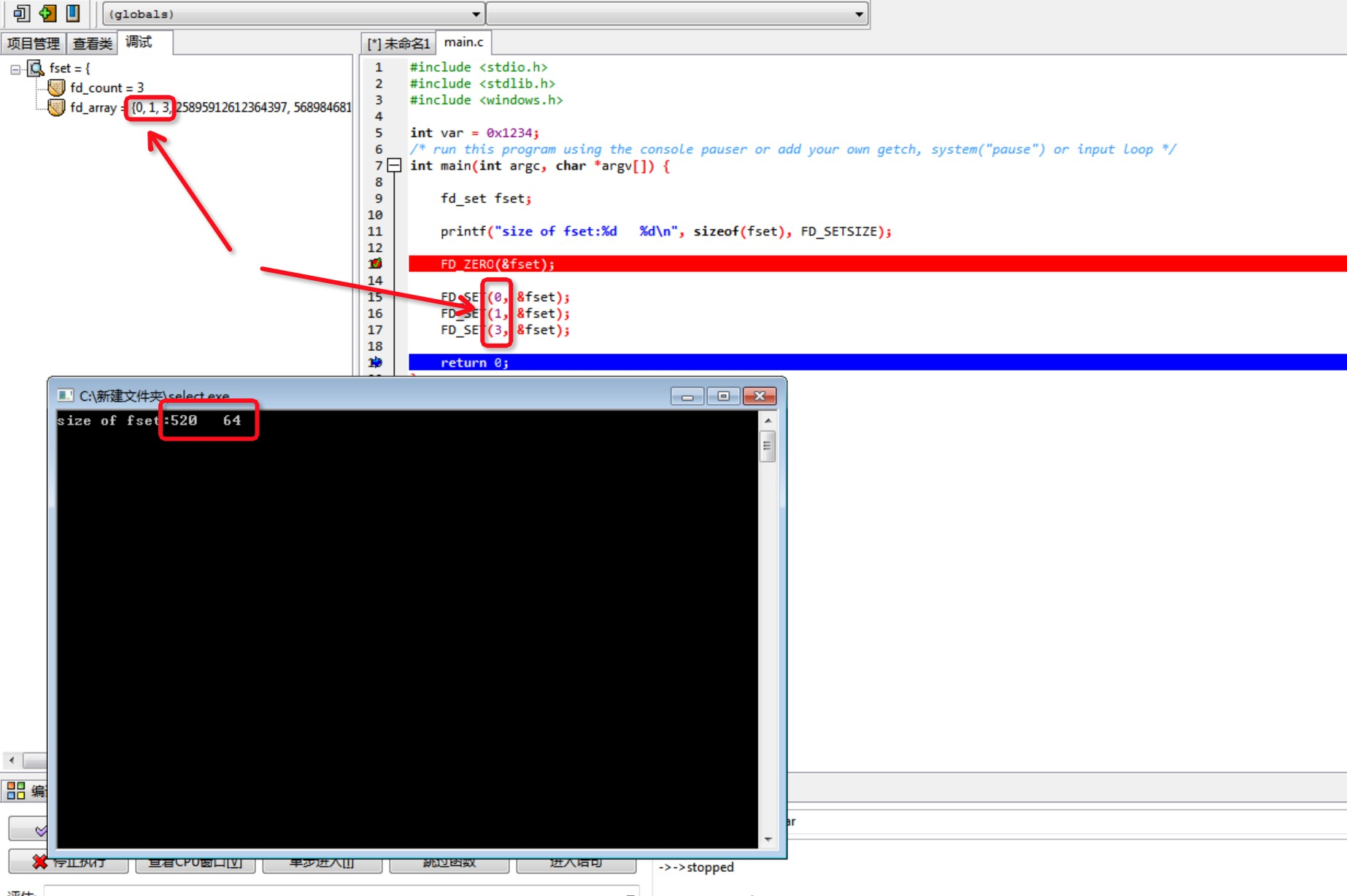This screenshot has height=896, width=1347.
Task: Click the 查看CPU窗口[V] button
Action: point(196,862)
